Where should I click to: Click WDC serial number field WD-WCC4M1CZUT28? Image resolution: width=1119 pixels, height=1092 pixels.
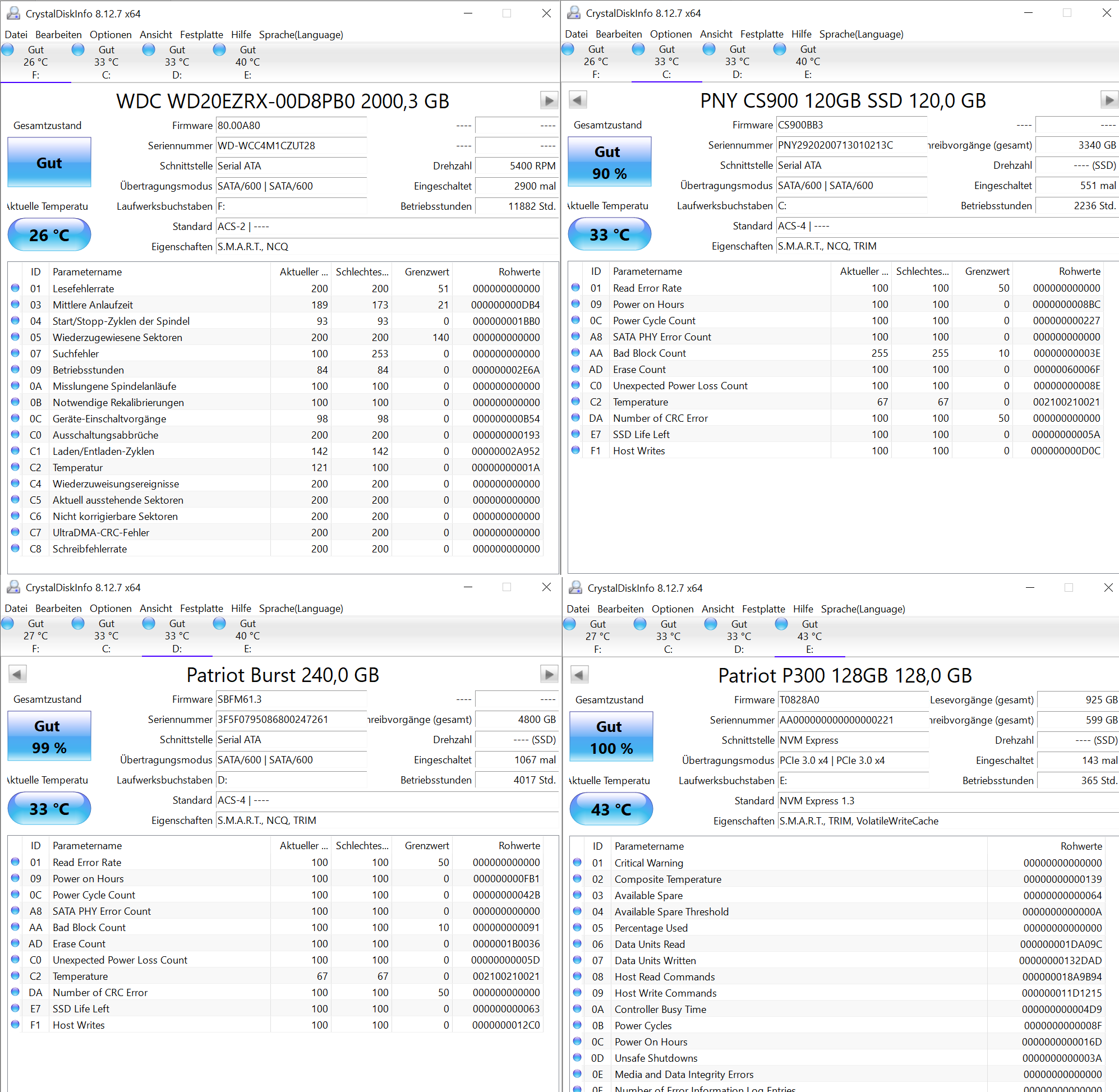[x=291, y=146]
